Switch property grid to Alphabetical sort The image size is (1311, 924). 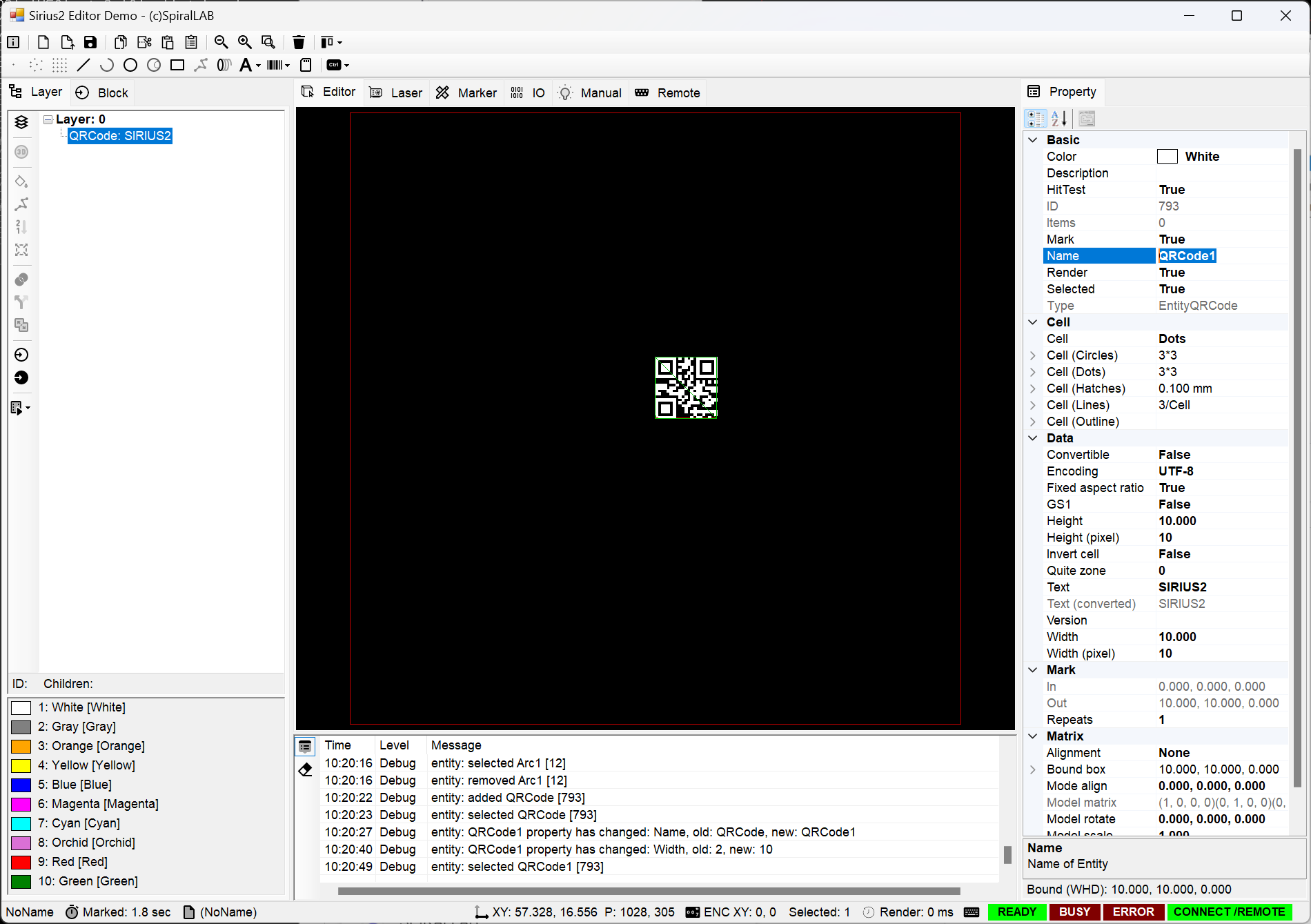click(x=1060, y=119)
